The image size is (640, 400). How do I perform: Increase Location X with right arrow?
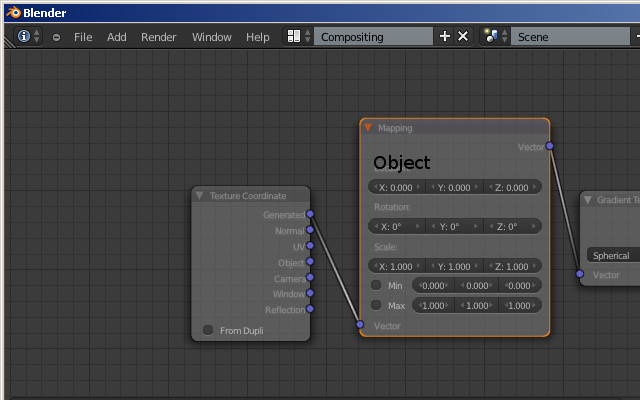coord(418,187)
